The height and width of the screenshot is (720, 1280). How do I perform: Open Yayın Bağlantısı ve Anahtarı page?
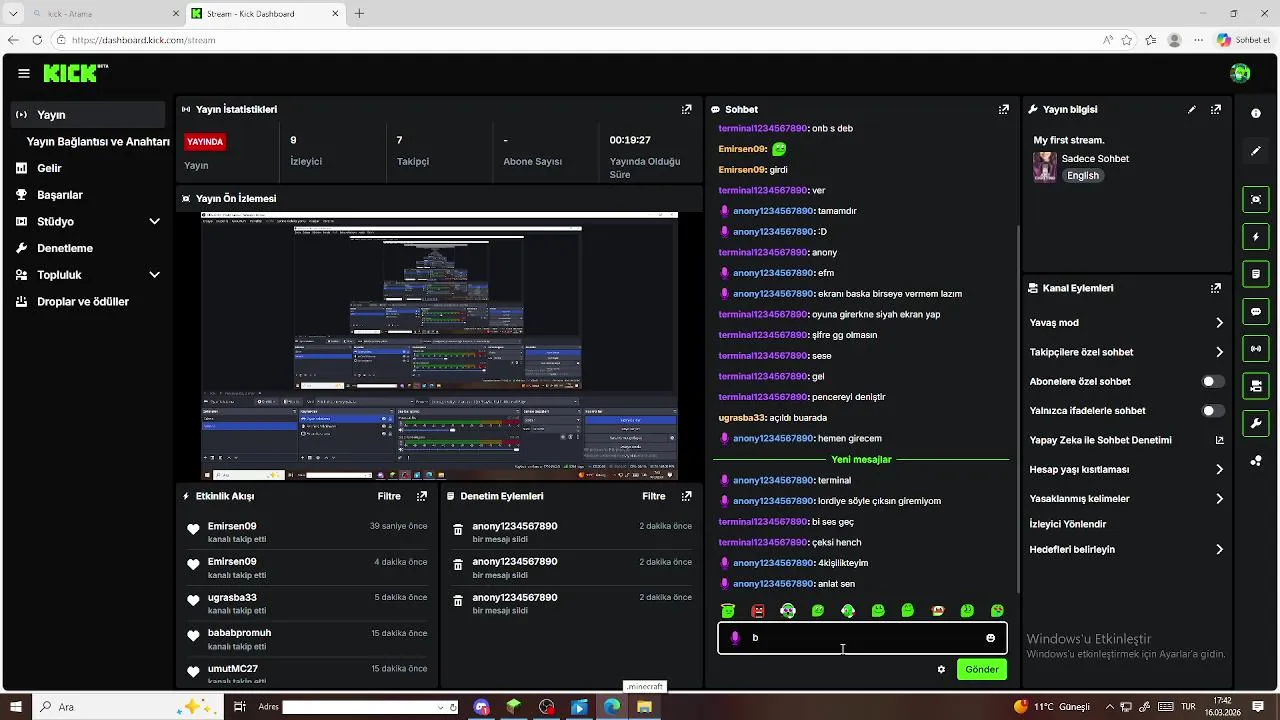[x=97, y=142]
